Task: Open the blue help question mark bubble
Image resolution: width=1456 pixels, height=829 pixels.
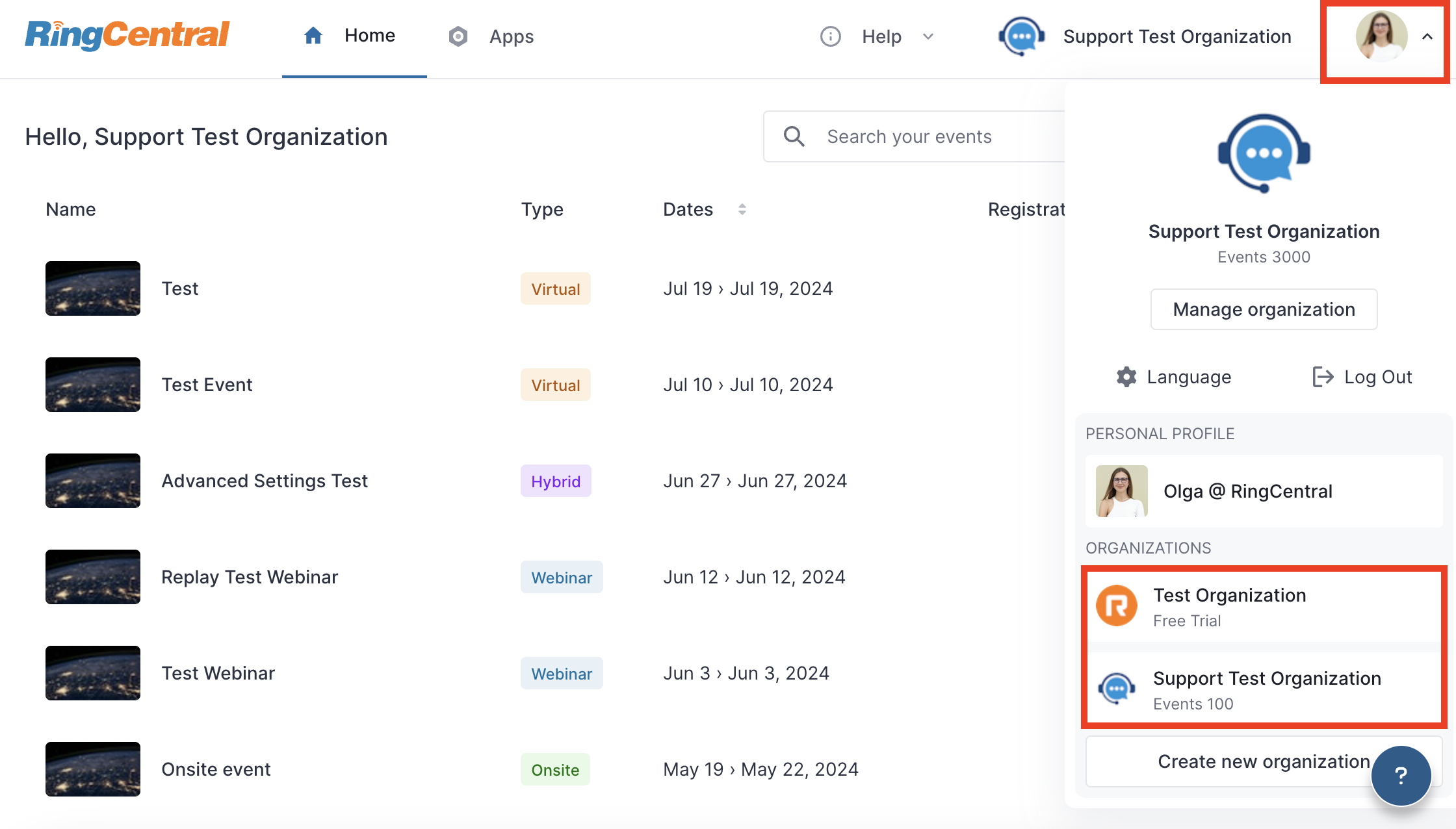Action: point(1401,775)
